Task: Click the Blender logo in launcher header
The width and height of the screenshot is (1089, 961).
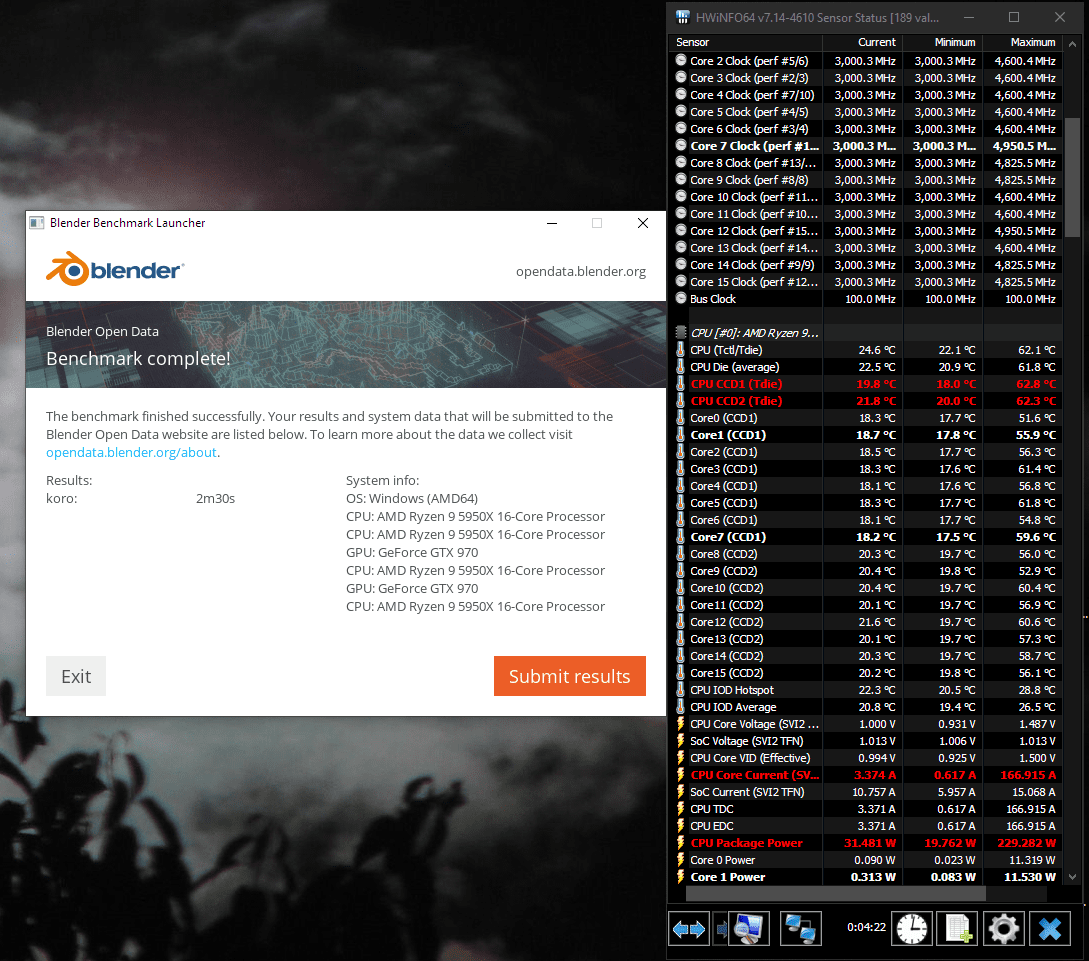Action: (x=115, y=269)
